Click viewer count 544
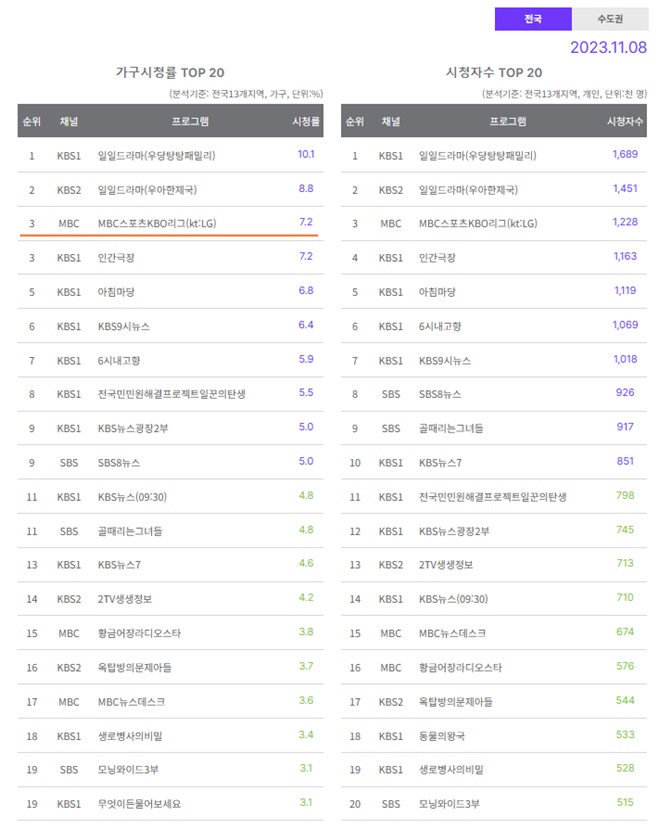Screen dimensions: 658x829 point(625,701)
